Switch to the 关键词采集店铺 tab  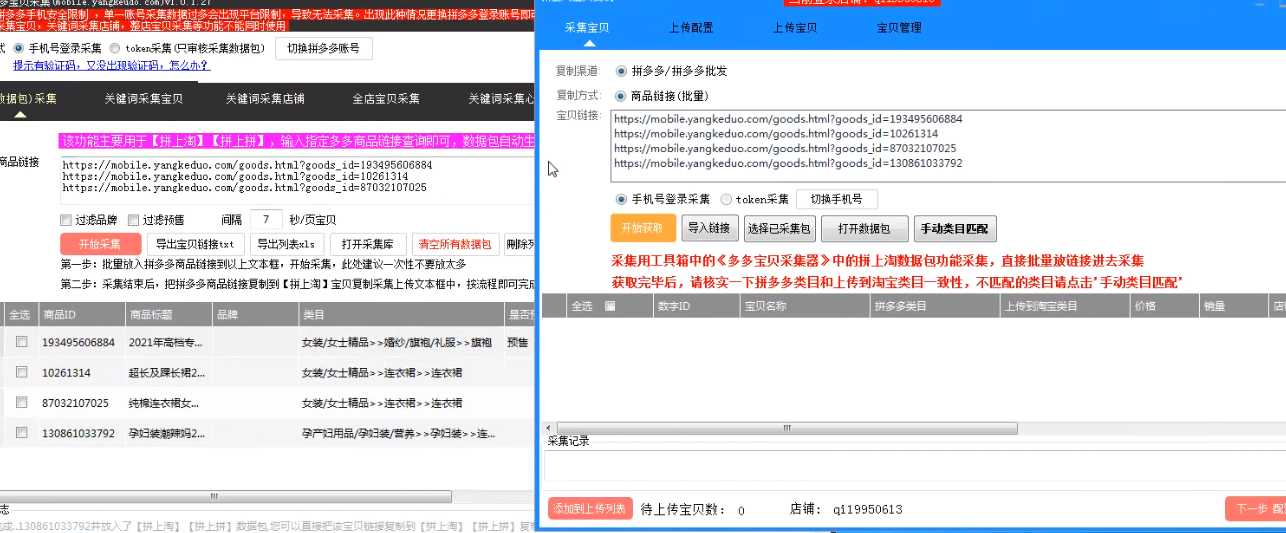(x=265, y=99)
